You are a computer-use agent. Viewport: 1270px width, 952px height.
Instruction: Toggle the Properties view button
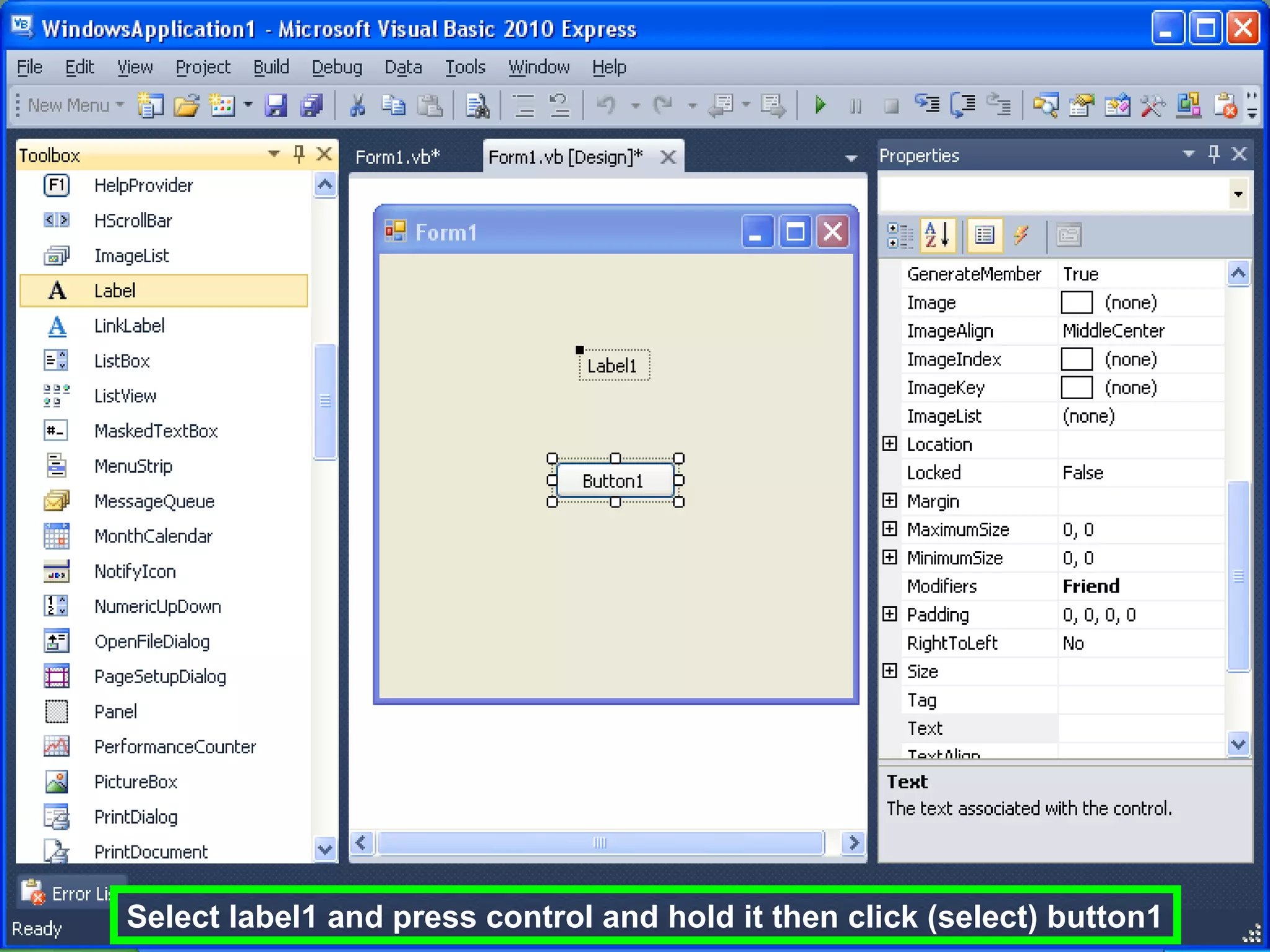[984, 236]
